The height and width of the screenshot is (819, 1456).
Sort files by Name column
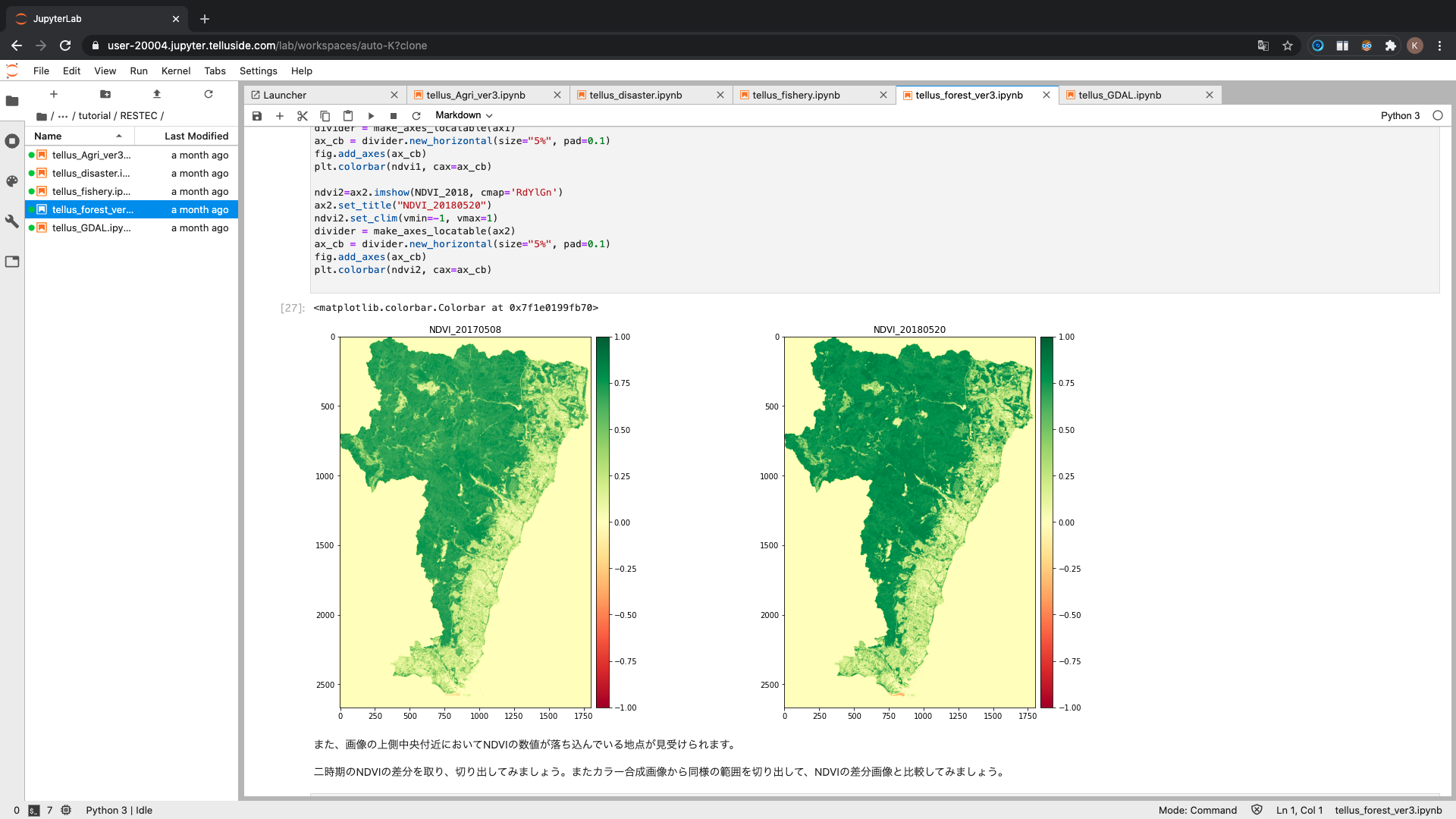click(80, 136)
